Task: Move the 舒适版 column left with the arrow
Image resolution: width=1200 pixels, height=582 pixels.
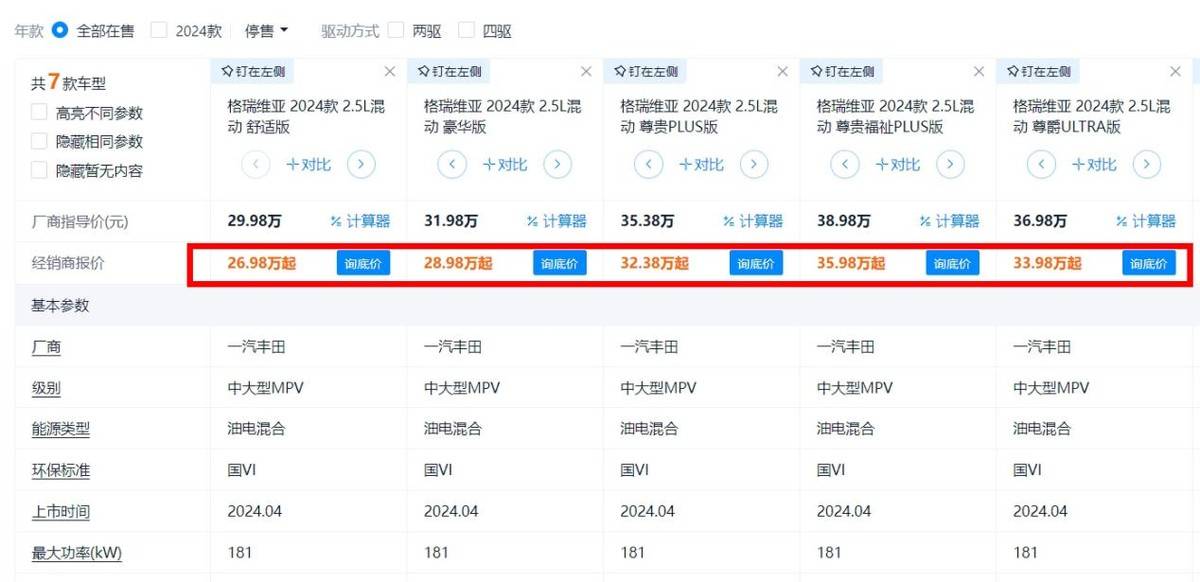Action: [256, 164]
